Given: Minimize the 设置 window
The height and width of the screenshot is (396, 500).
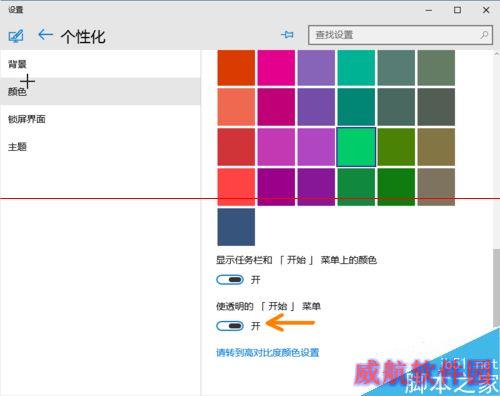Looking at the screenshot, I should (429, 10).
